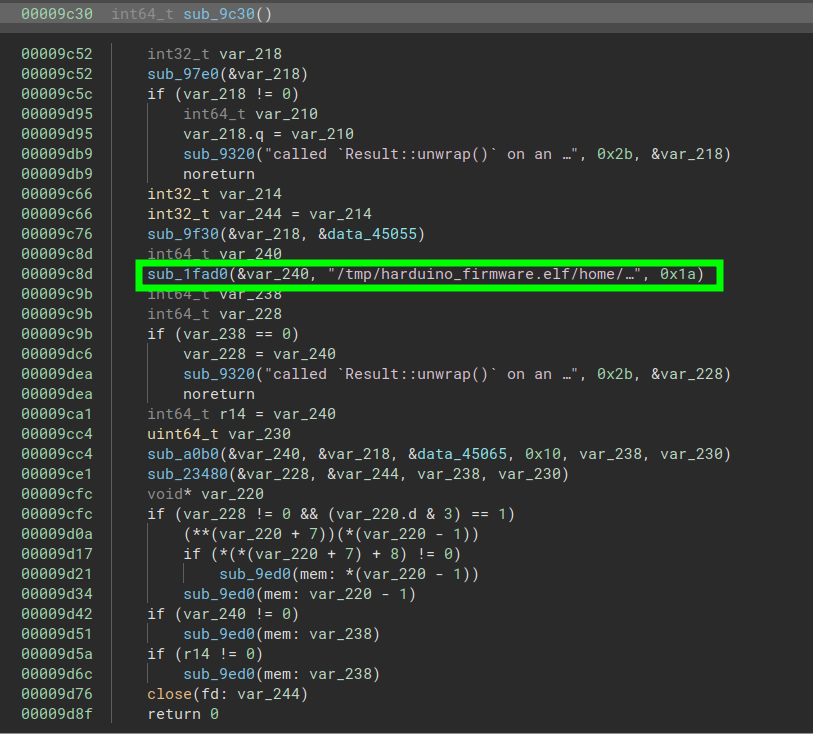Select address 00009c30 in the header
This screenshot has width=813, height=734.
click(x=57, y=14)
